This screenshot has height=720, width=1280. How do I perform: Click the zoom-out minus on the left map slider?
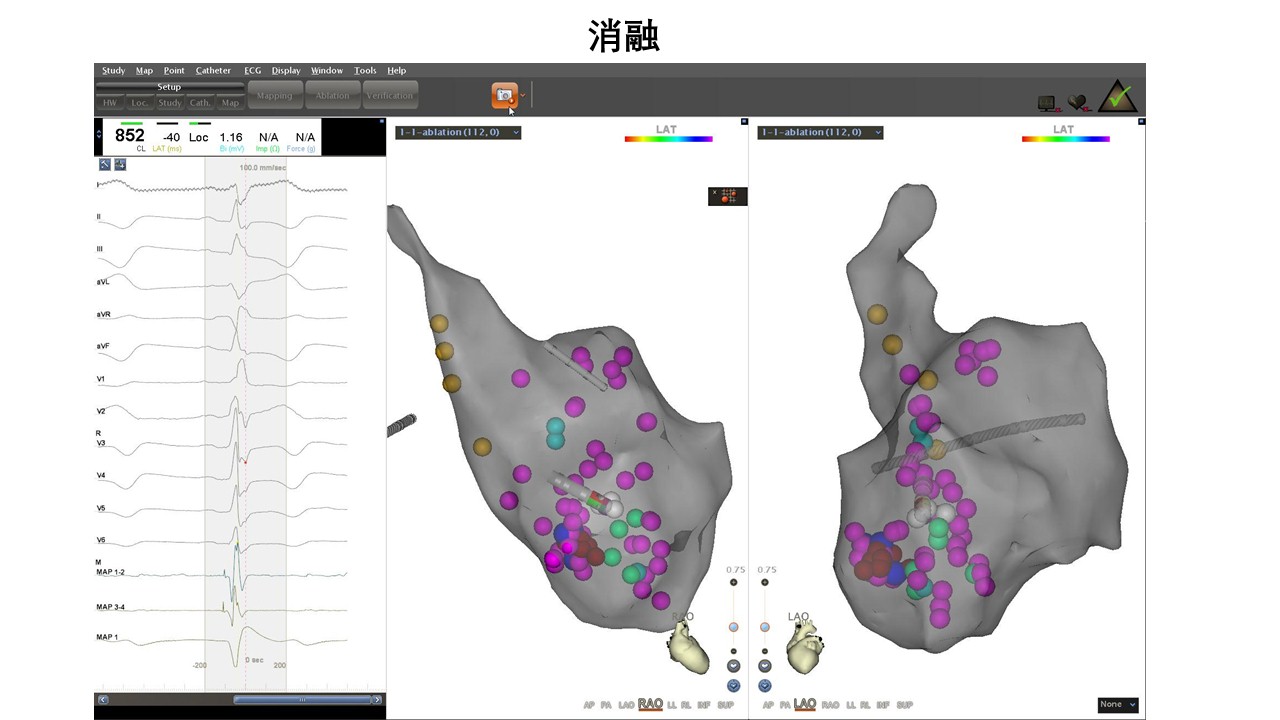[x=733, y=651]
